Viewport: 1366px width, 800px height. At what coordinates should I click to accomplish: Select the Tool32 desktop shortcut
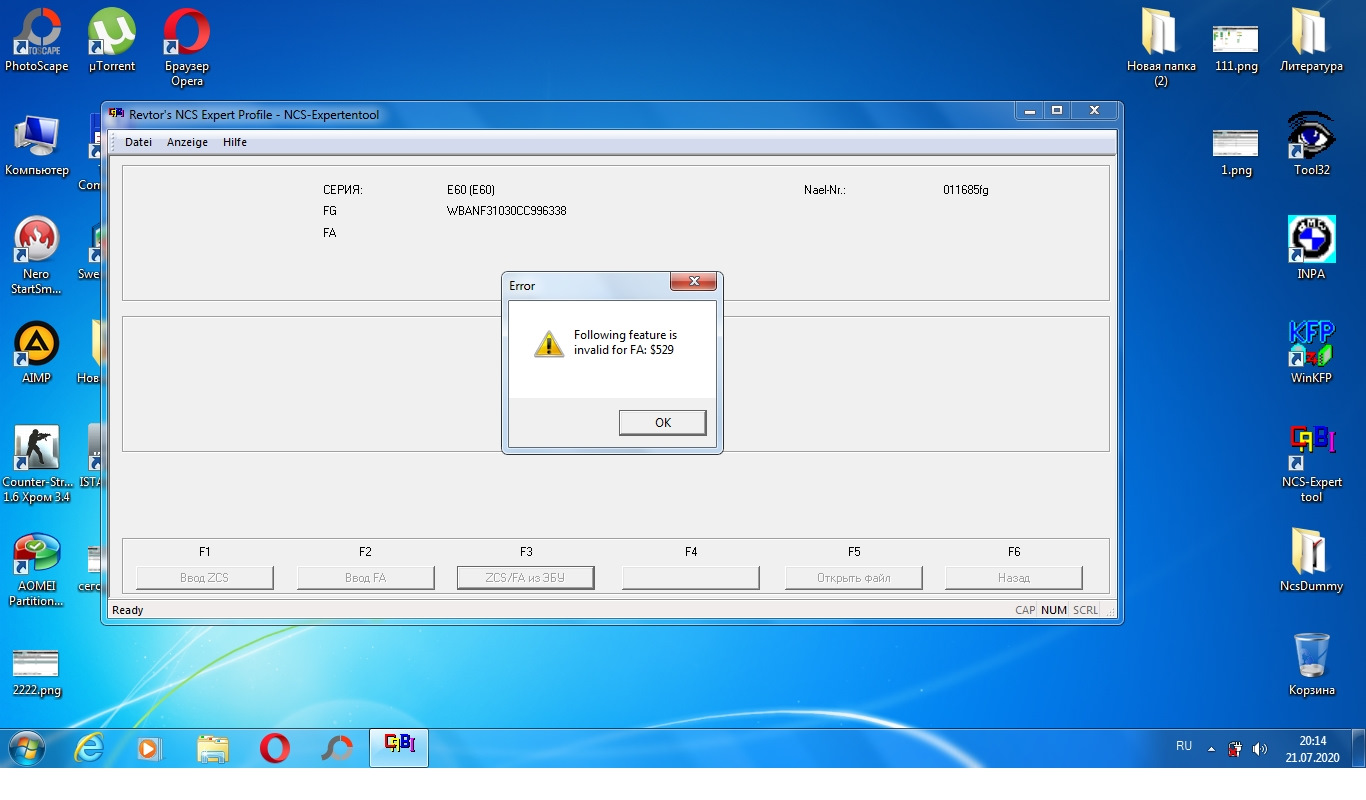tap(1311, 144)
